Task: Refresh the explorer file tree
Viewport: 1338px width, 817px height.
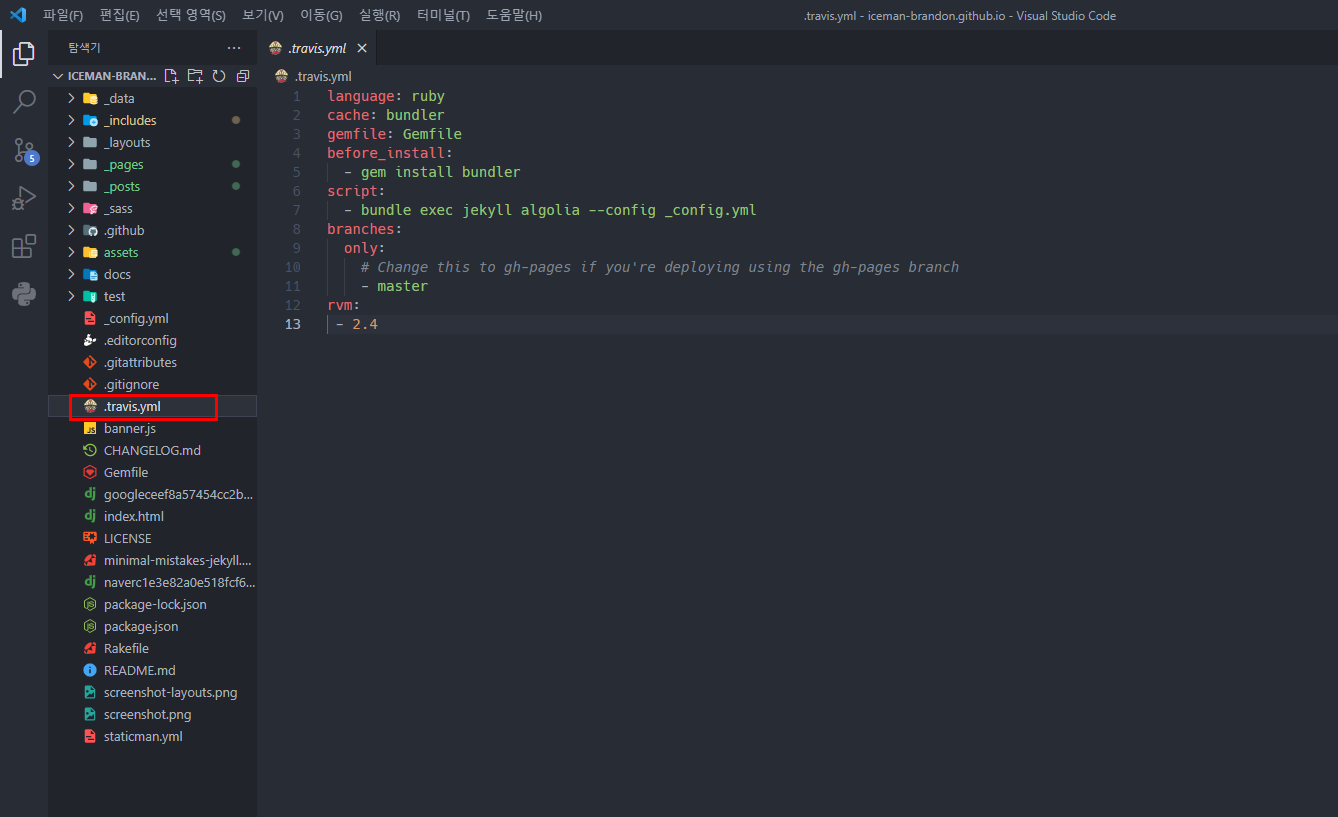Action: click(219, 76)
